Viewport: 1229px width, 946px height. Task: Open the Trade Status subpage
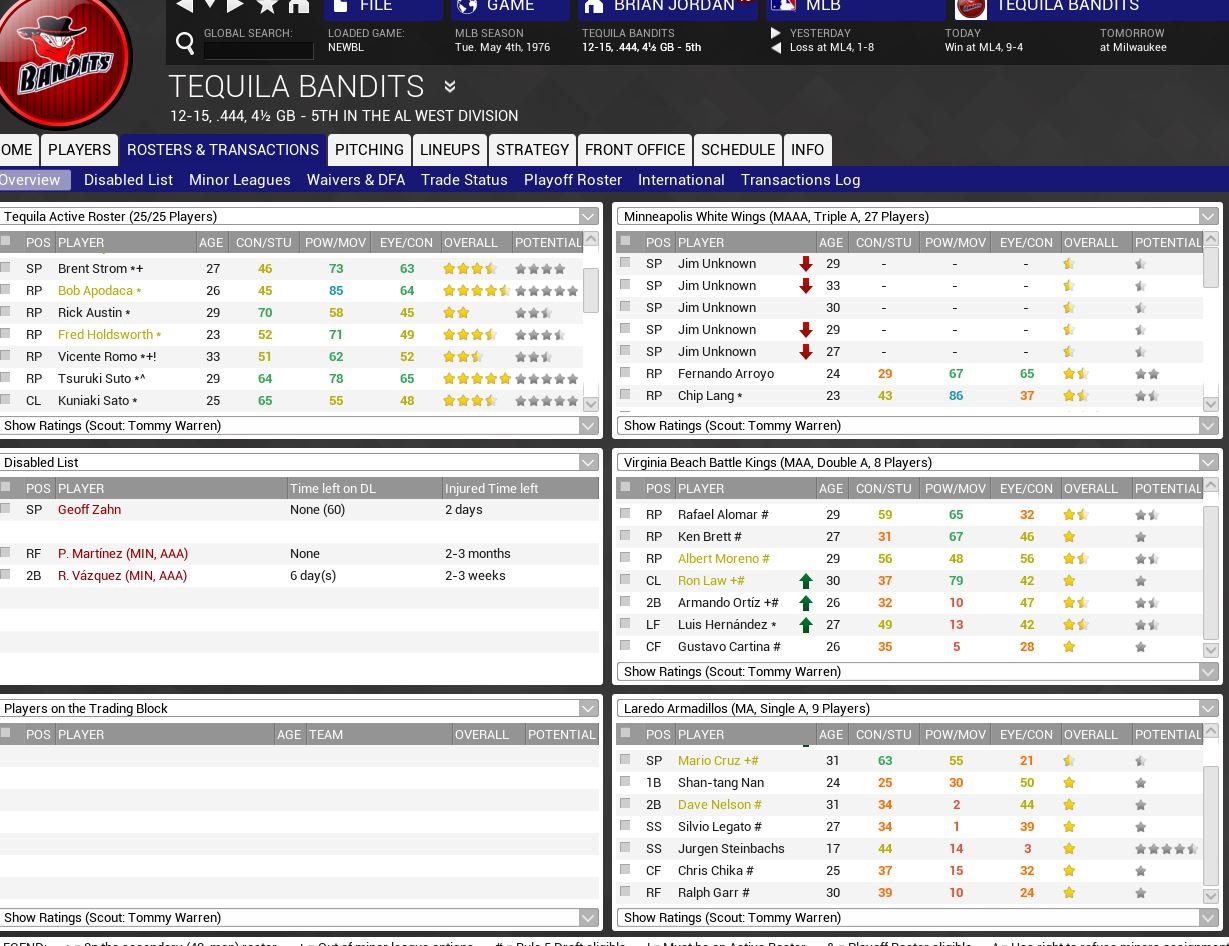(464, 180)
